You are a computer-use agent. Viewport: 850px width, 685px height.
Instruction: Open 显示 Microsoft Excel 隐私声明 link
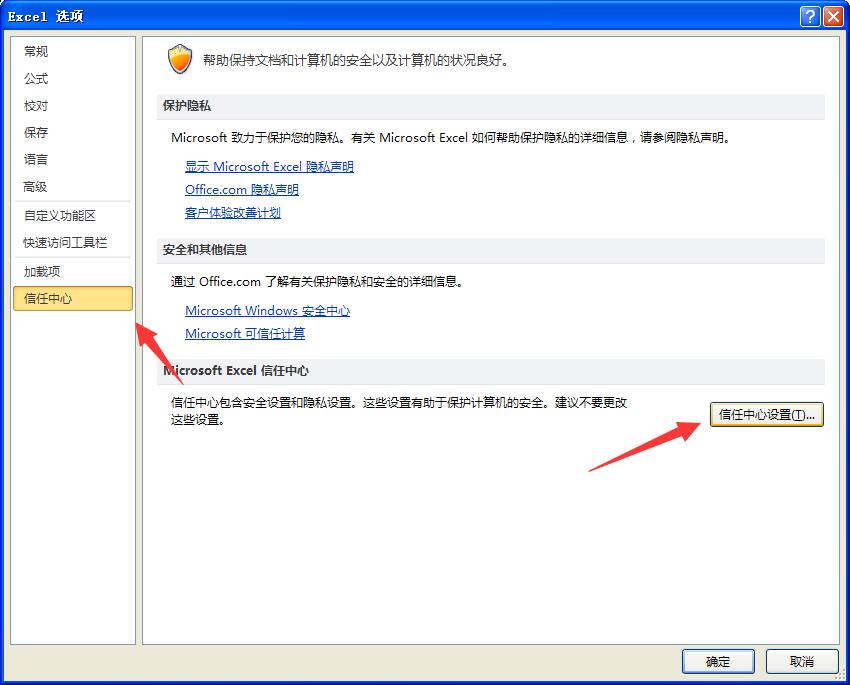click(269, 166)
